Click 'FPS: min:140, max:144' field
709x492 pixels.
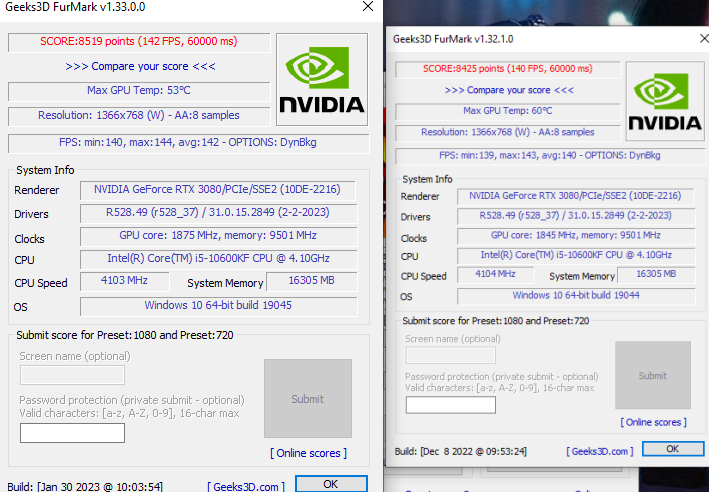click(188, 143)
